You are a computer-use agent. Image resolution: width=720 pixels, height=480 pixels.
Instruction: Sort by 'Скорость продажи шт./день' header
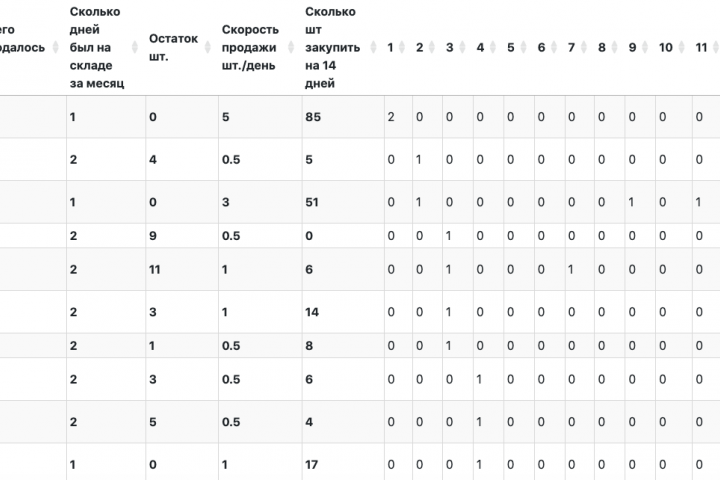250,47
